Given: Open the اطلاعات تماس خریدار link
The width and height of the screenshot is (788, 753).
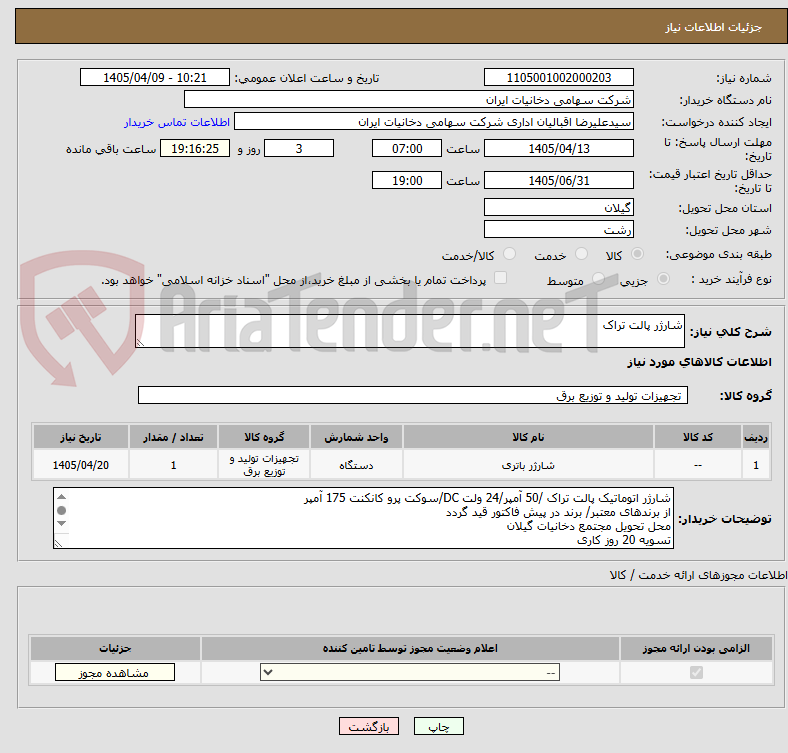Looking at the screenshot, I should click(x=177, y=122).
